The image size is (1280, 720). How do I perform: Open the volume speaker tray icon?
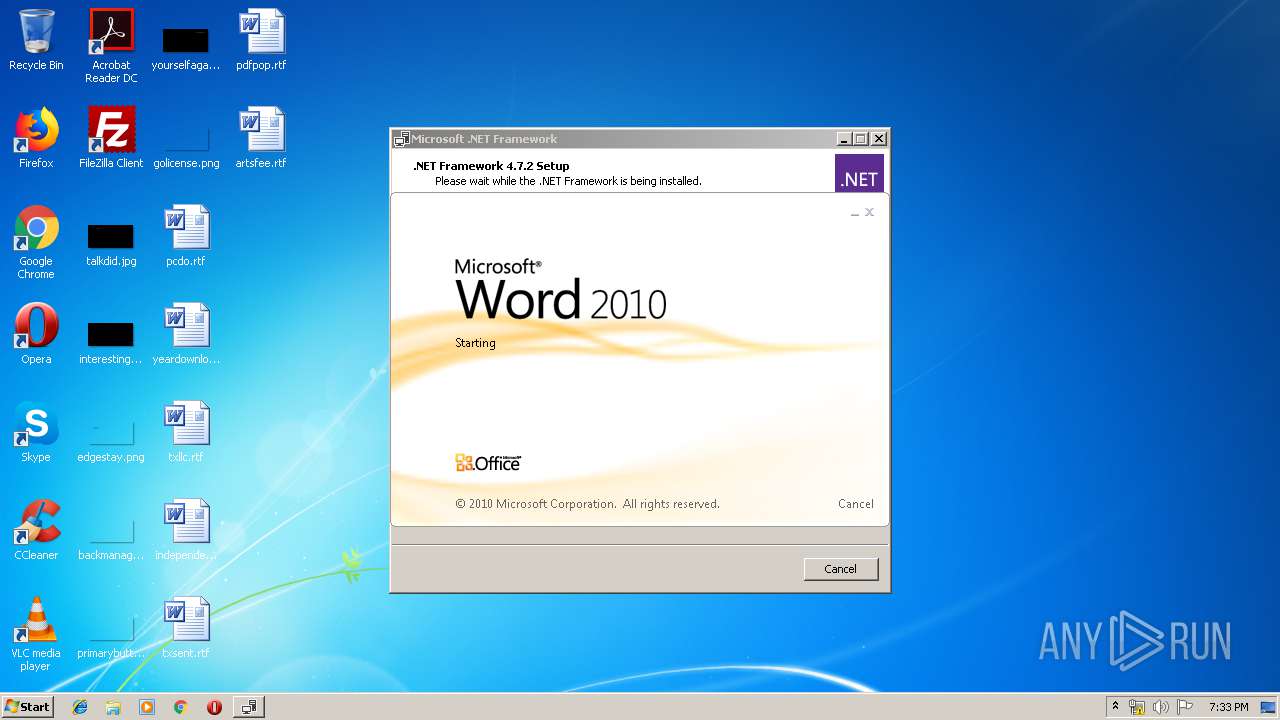(x=1161, y=707)
